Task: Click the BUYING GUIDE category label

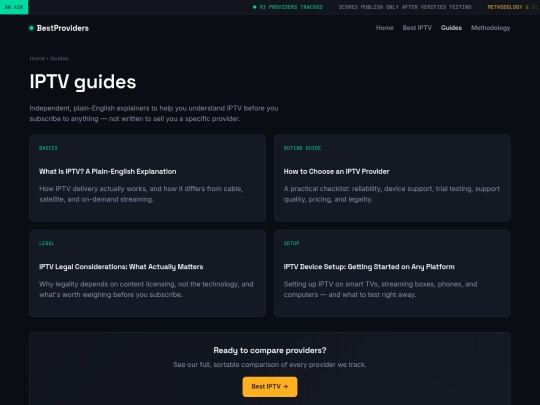Action: (x=302, y=148)
